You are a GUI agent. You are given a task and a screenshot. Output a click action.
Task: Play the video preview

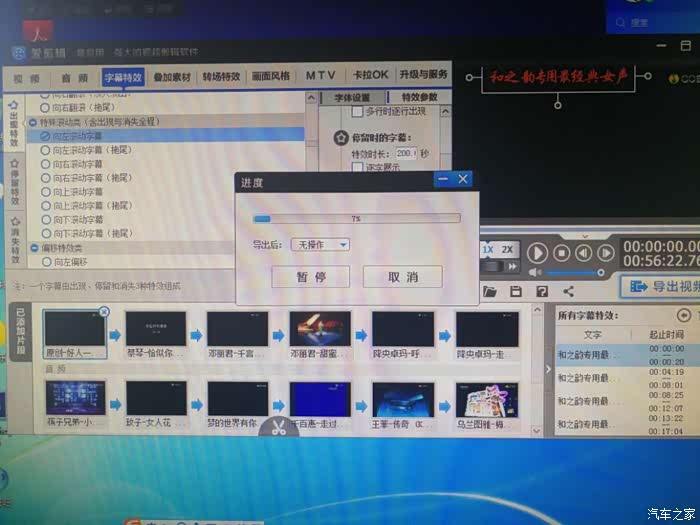click(x=537, y=253)
